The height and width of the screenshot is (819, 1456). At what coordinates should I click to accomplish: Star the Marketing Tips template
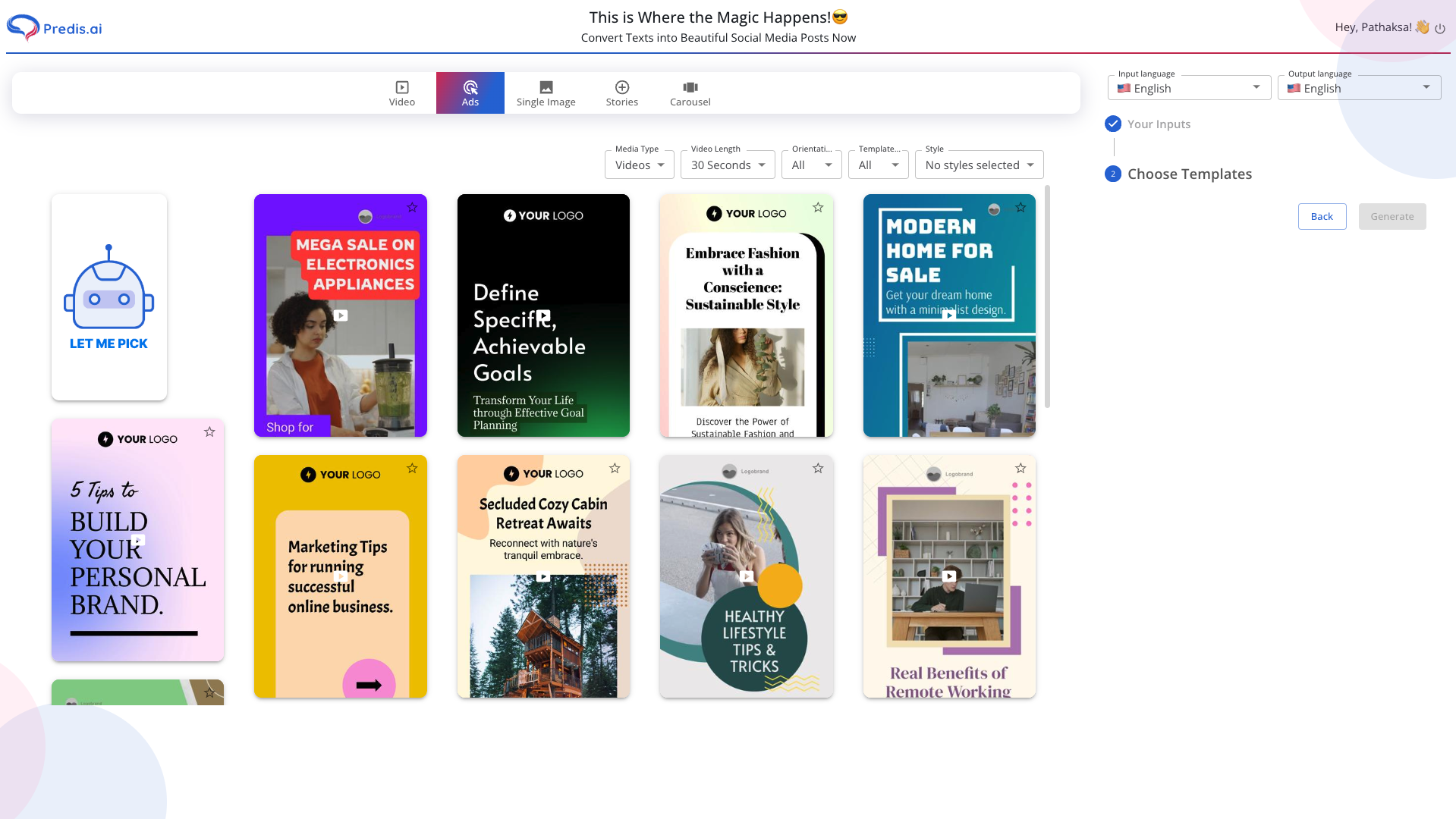click(x=412, y=468)
